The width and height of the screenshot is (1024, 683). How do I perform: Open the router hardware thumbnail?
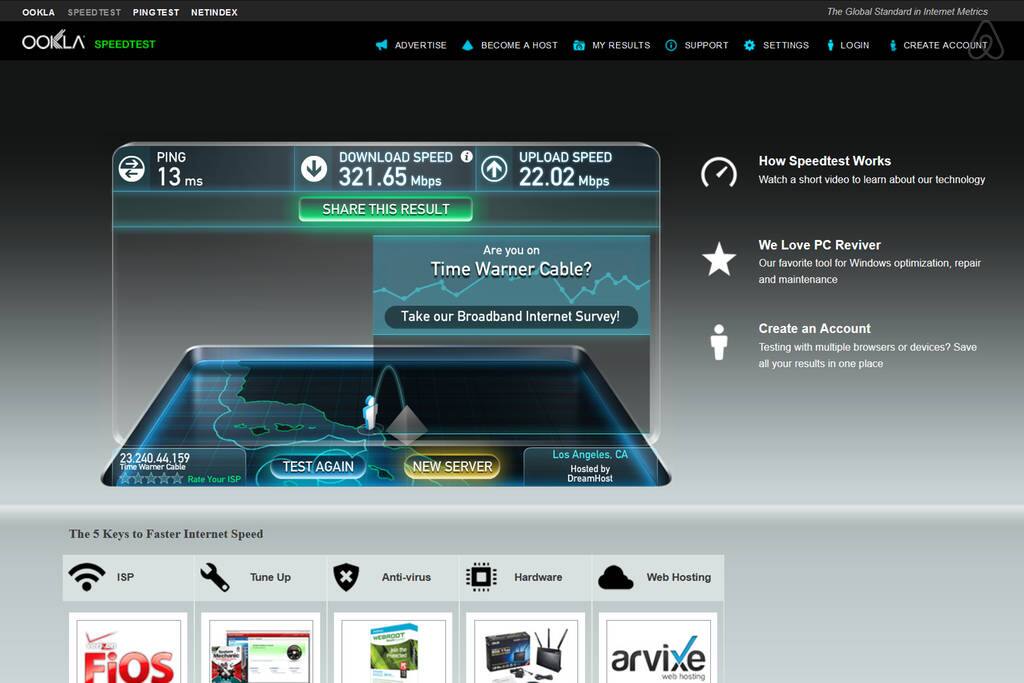point(526,649)
